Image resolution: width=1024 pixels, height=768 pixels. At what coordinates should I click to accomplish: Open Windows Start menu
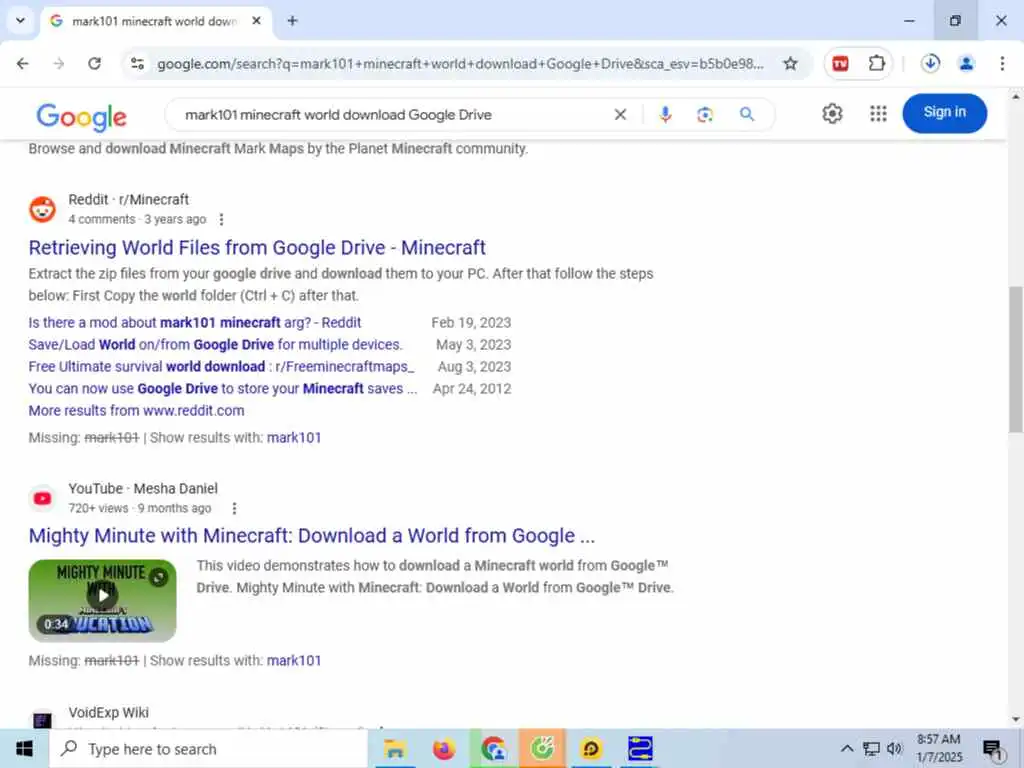click(24, 748)
